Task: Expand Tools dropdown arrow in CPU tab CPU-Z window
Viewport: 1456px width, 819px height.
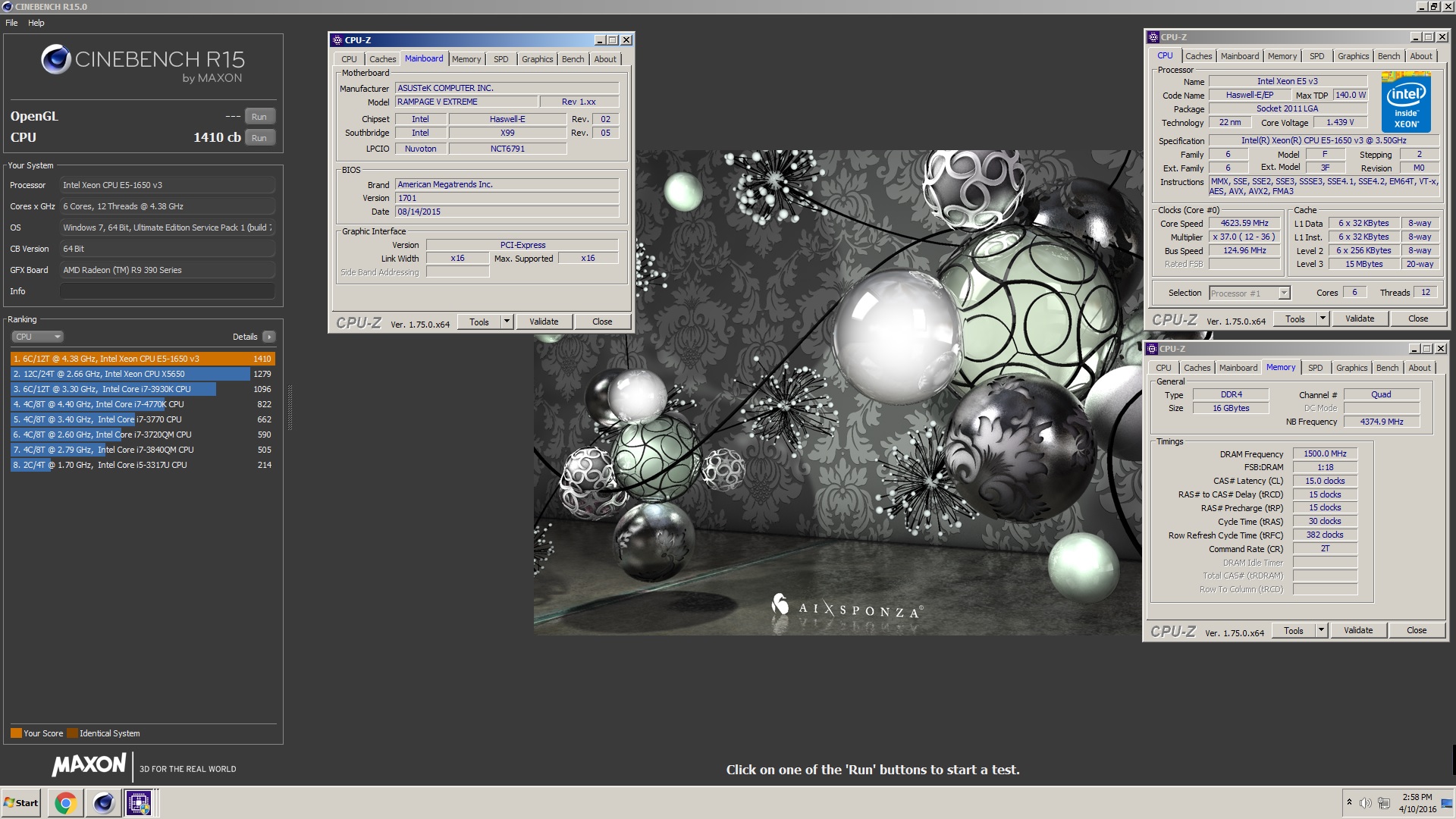Action: (1323, 319)
